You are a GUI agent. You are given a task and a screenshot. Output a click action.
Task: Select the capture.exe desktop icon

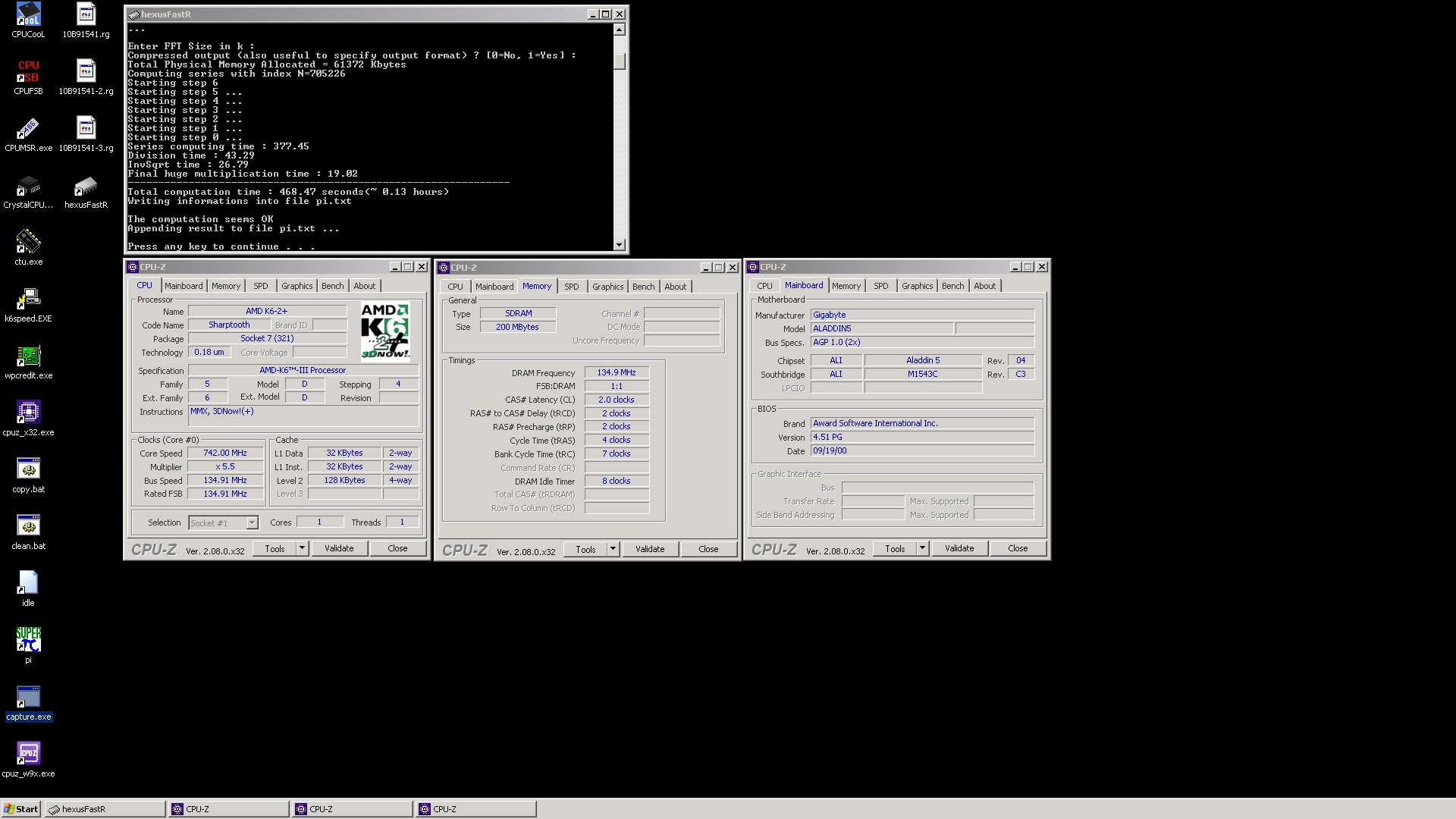pyautogui.click(x=28, y=697)
